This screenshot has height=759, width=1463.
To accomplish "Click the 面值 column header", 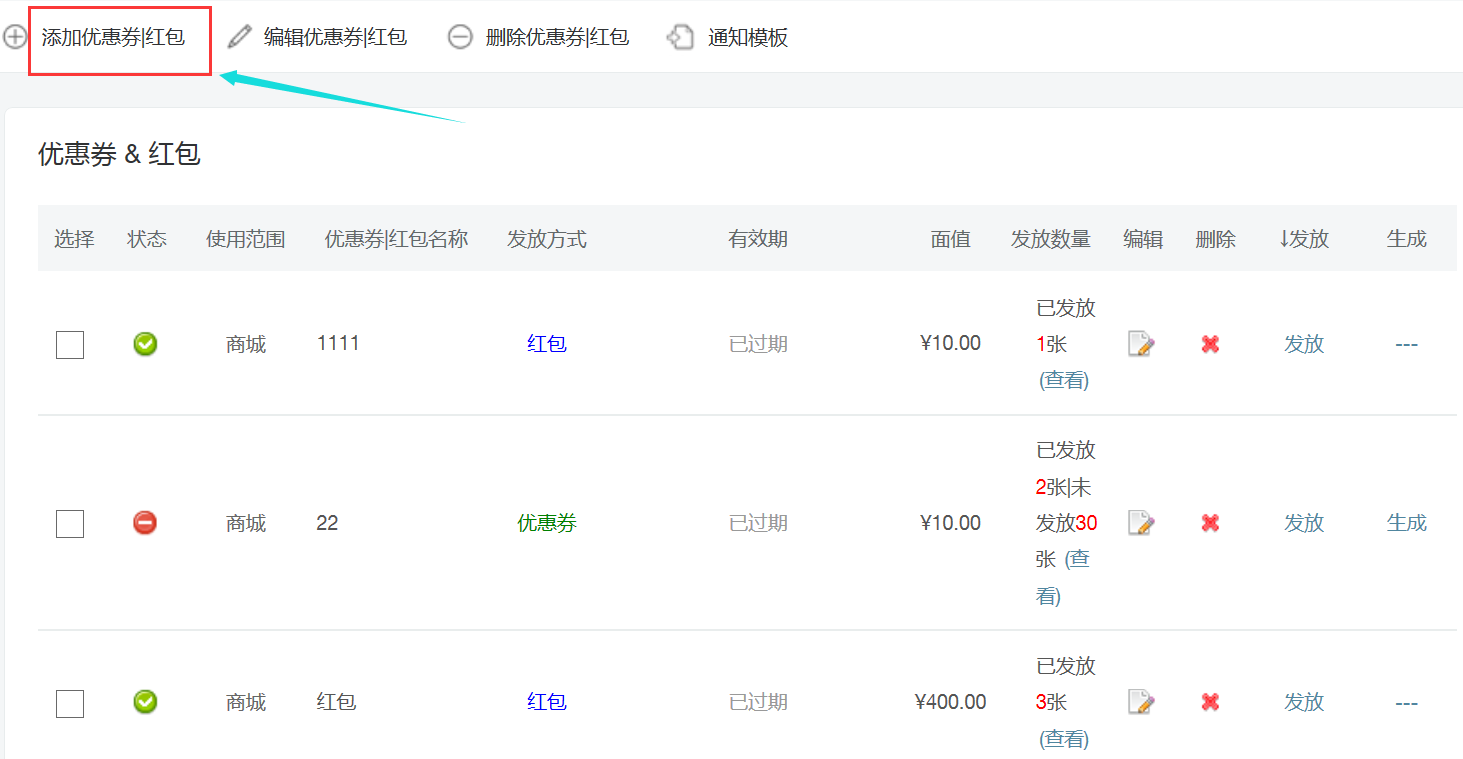I will pos(951,239).
